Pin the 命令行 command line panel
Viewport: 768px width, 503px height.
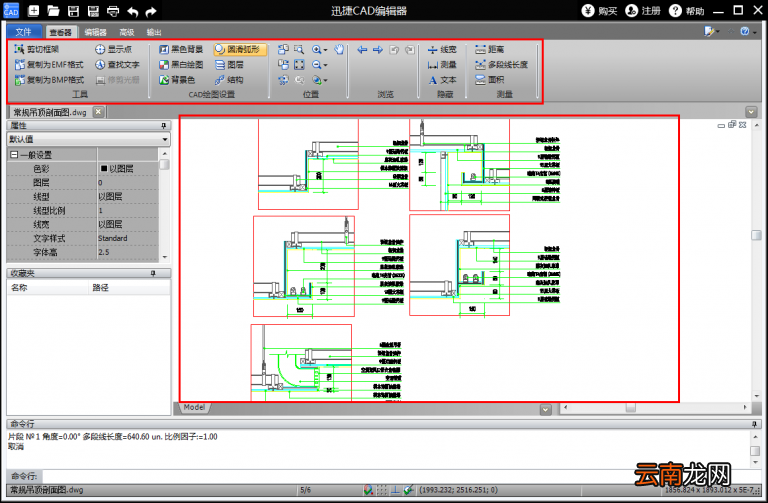755,424
